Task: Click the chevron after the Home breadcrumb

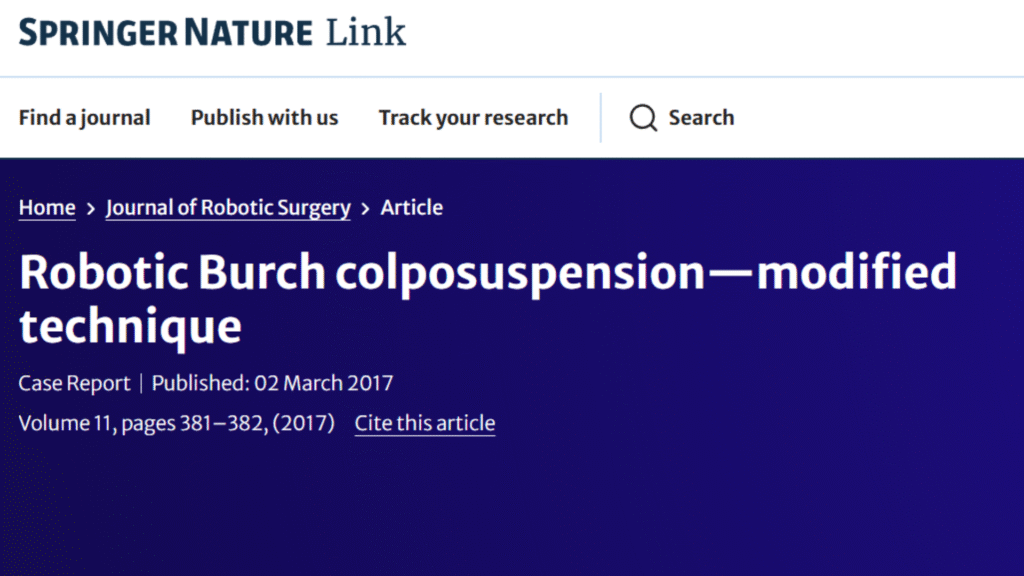Action: [91, 208]
